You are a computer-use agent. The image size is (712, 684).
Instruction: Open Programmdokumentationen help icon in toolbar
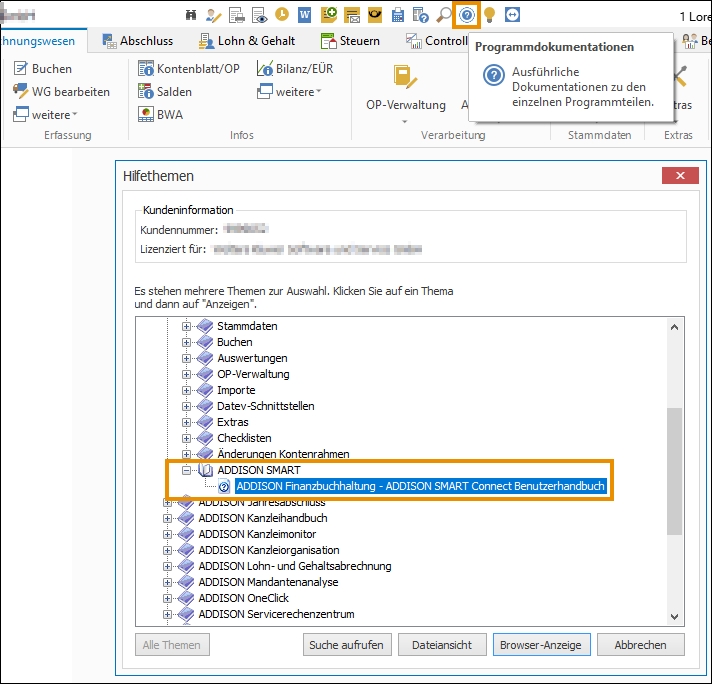click(x=466, y=15)
